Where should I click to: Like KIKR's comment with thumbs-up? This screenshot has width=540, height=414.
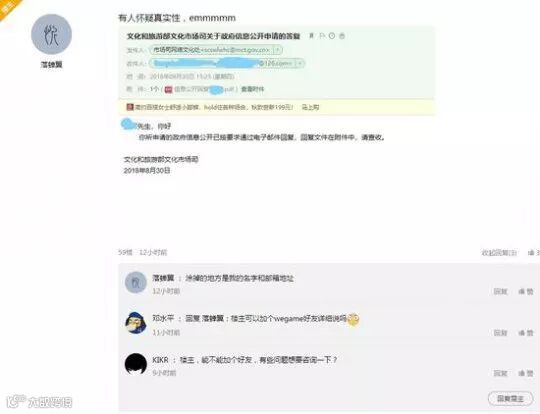[x=526, y=373]
